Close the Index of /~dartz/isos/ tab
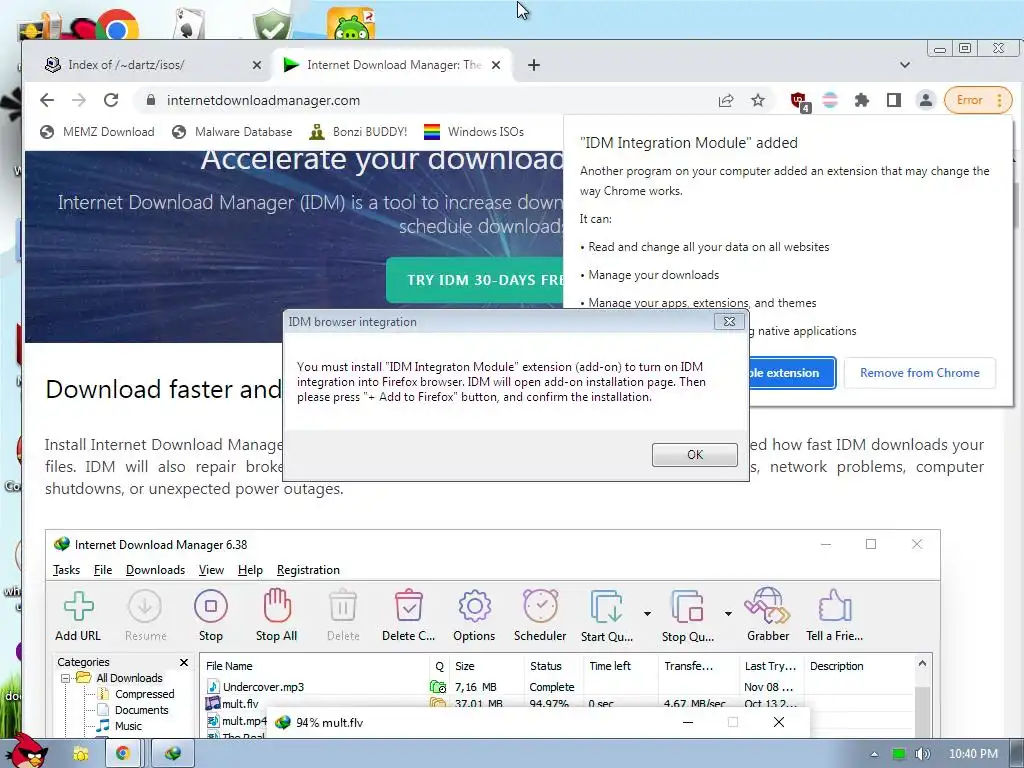This screenshot has width=1024, height=768. click(257, 65)
